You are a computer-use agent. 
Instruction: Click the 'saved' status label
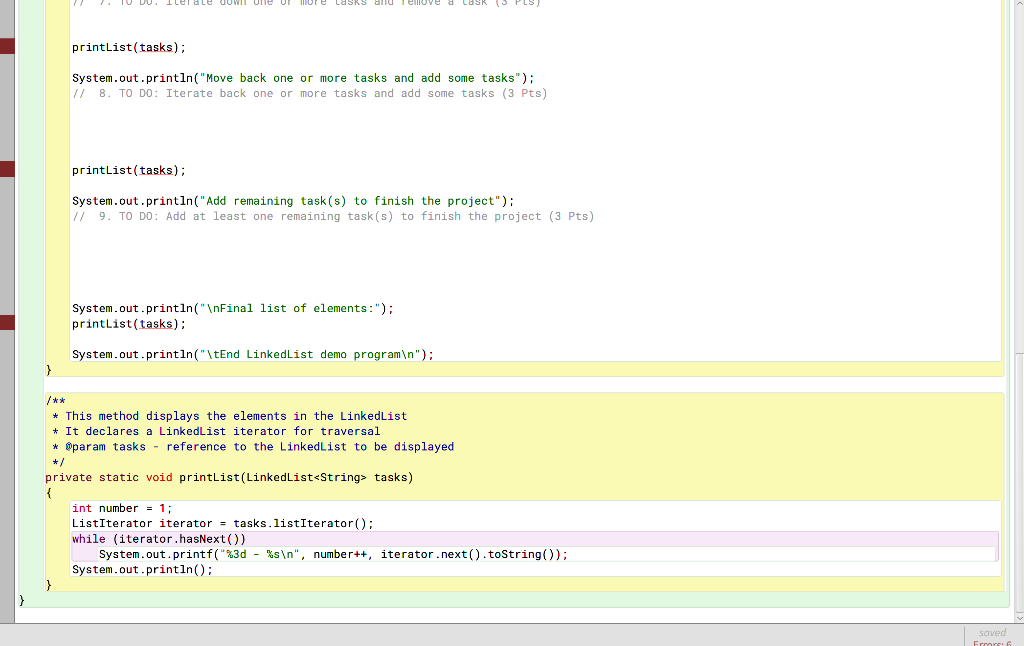click(992, 632)
